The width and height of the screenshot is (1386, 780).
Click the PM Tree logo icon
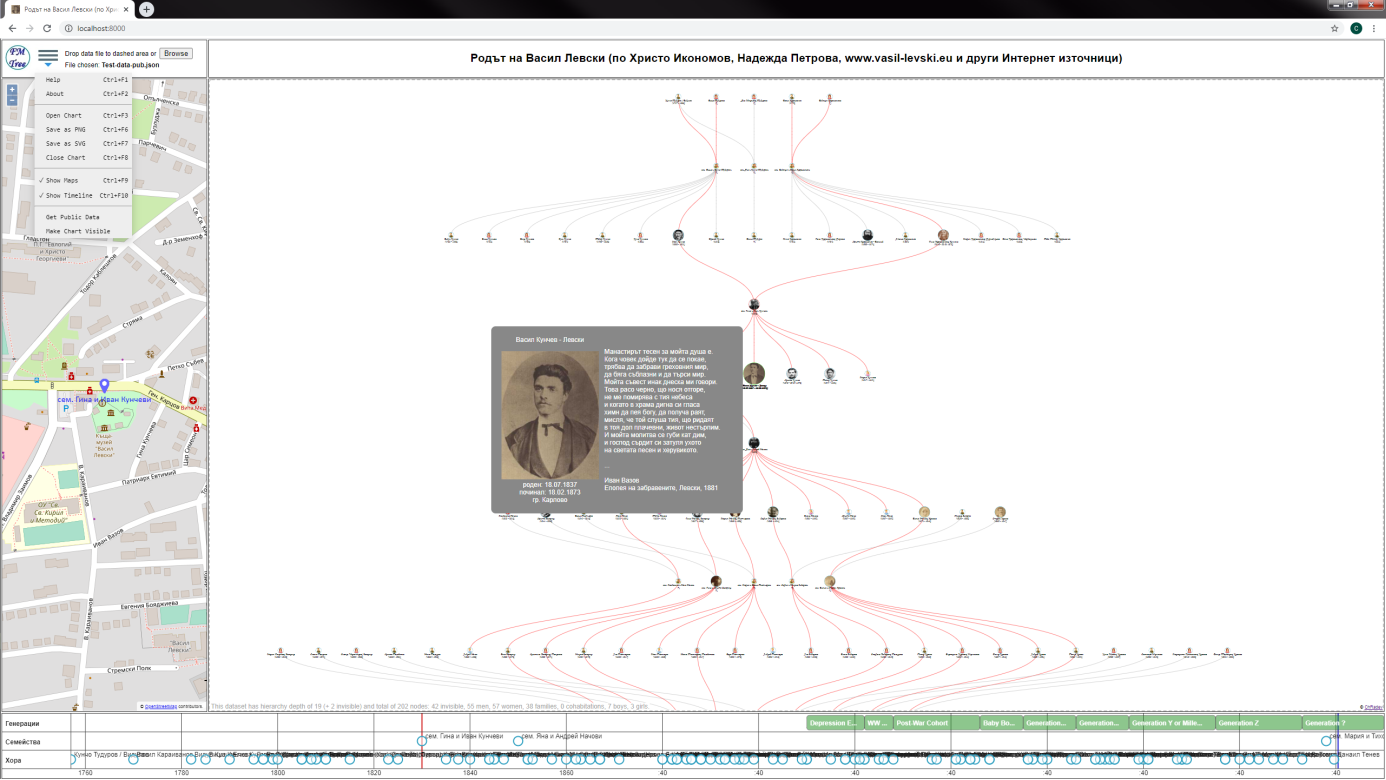[18, 58]
